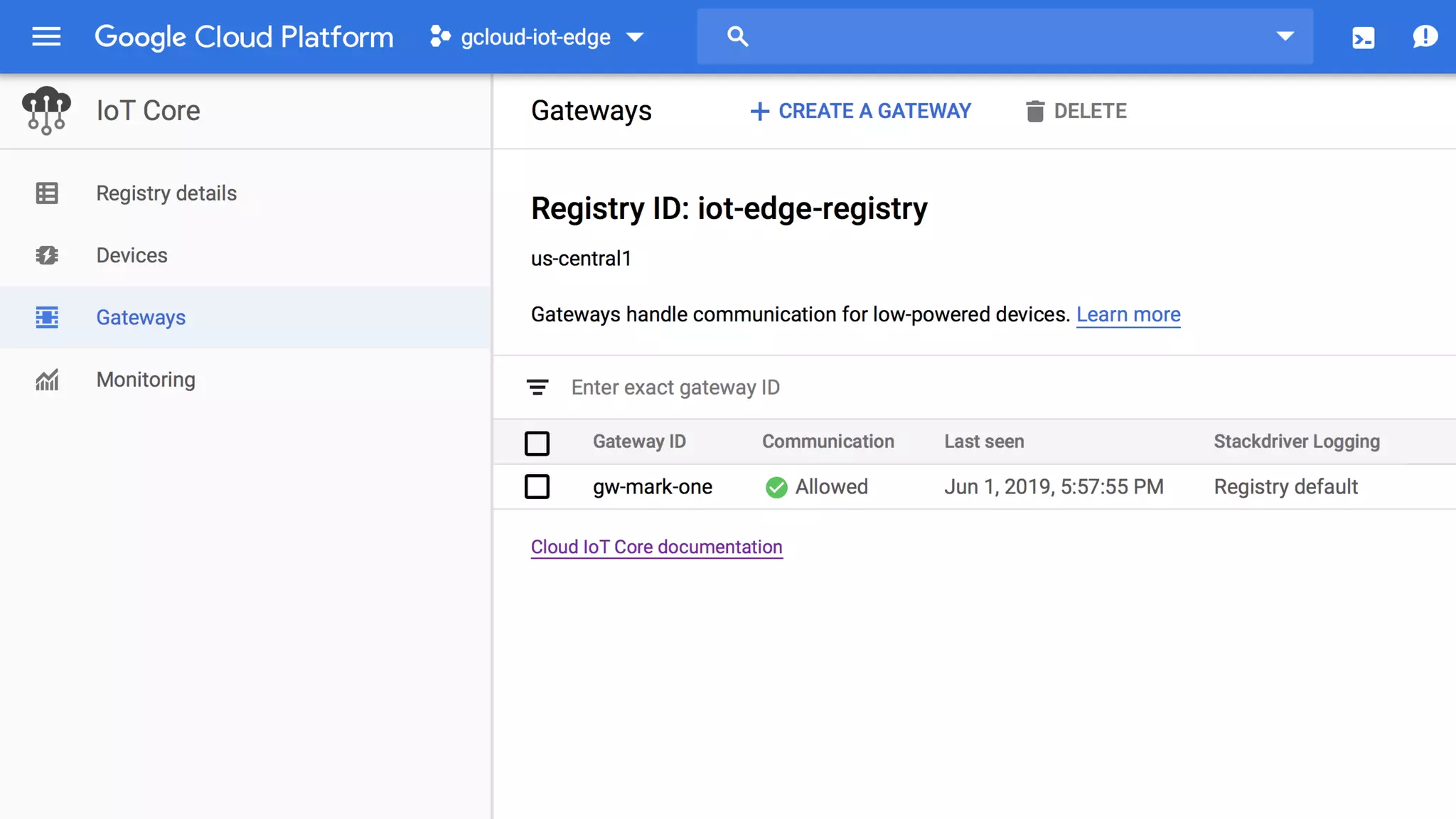Click the search magnifier icon
This screenshot has width=1456, height=819.
click(x=737, y=36)
